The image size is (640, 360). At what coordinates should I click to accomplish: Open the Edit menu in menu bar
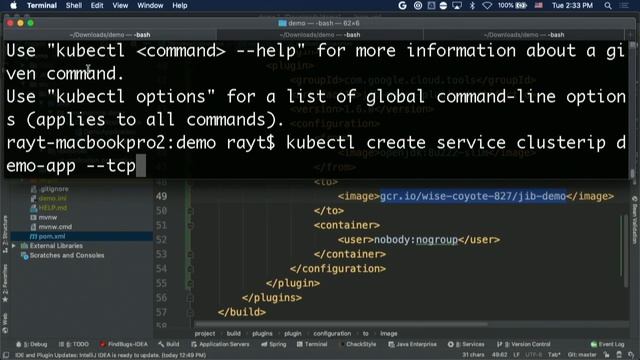(x=97, y=5)
